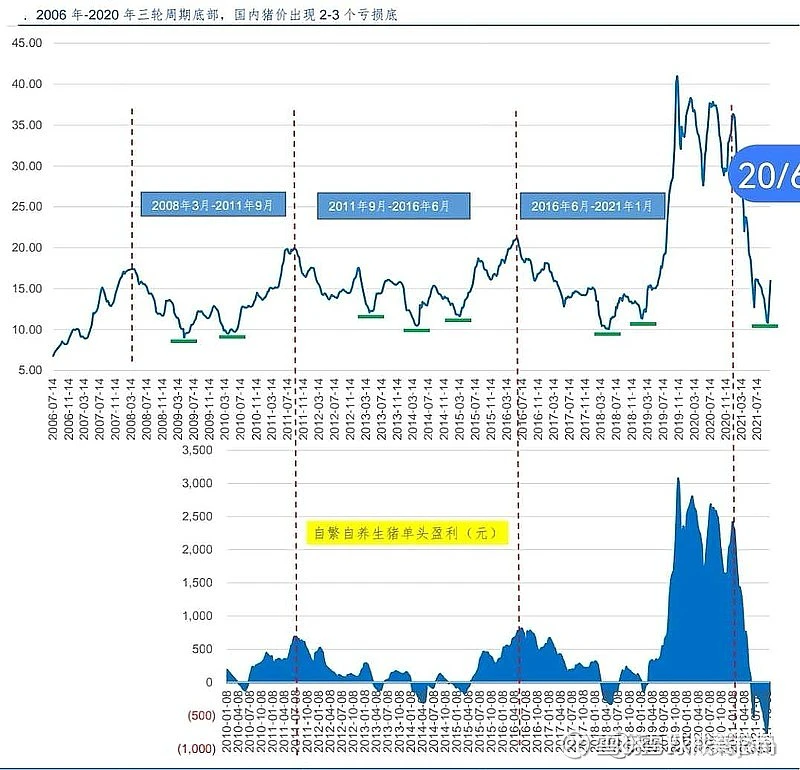Click the 2,500 profit axis value
The height and width of the screenshot is (770, 800).
(197, 516)
